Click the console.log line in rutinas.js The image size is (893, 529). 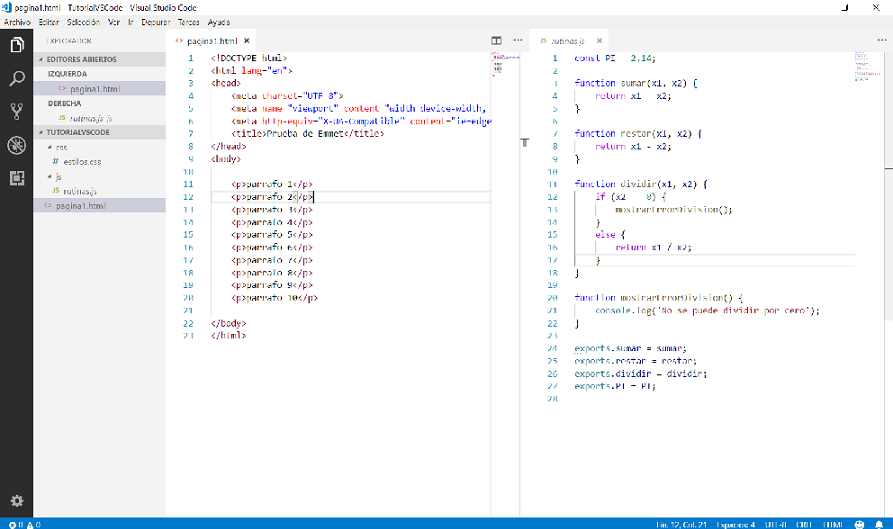(707, 310)
